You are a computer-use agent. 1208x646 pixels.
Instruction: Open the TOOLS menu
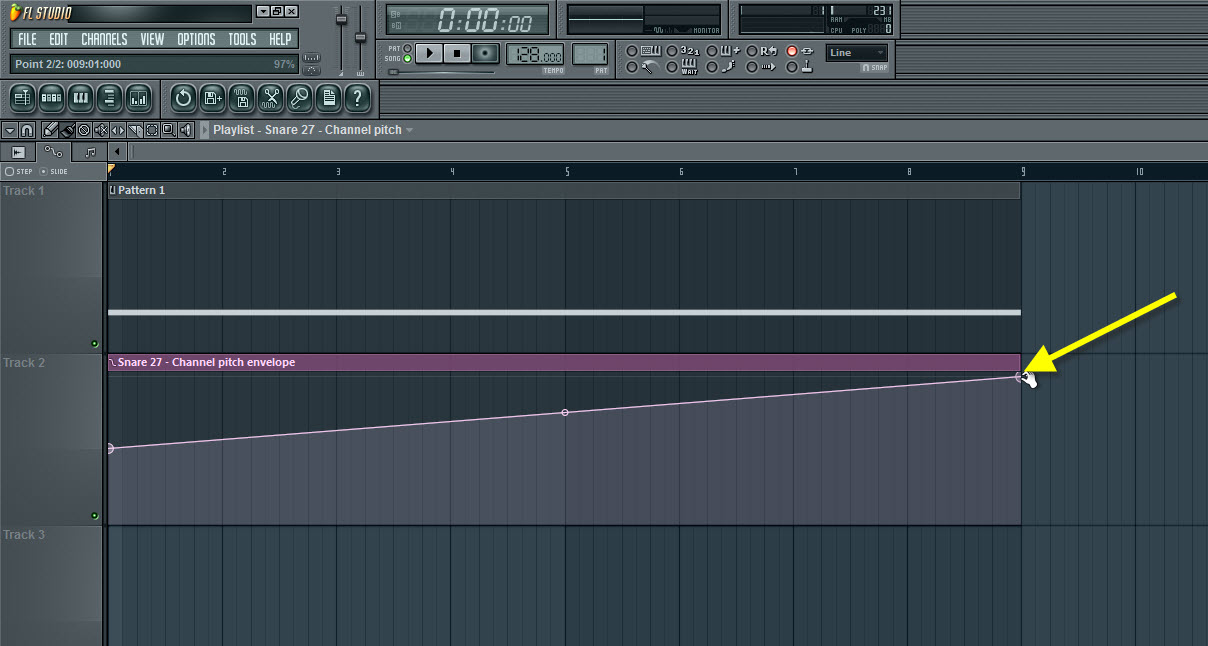click(242, 39)
